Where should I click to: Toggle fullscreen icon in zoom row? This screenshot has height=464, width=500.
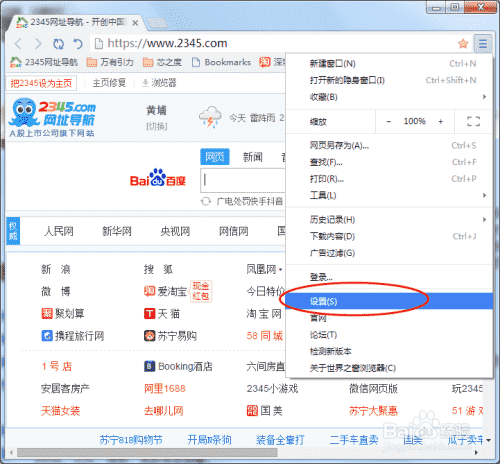pos(473,121)
